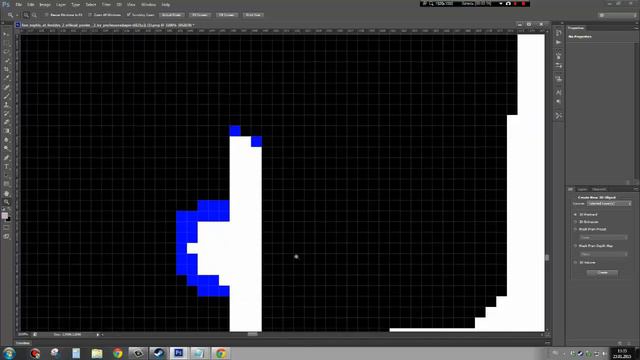Open the Actions panel icon
Screen dimensions: 640x360
(559, 42)
